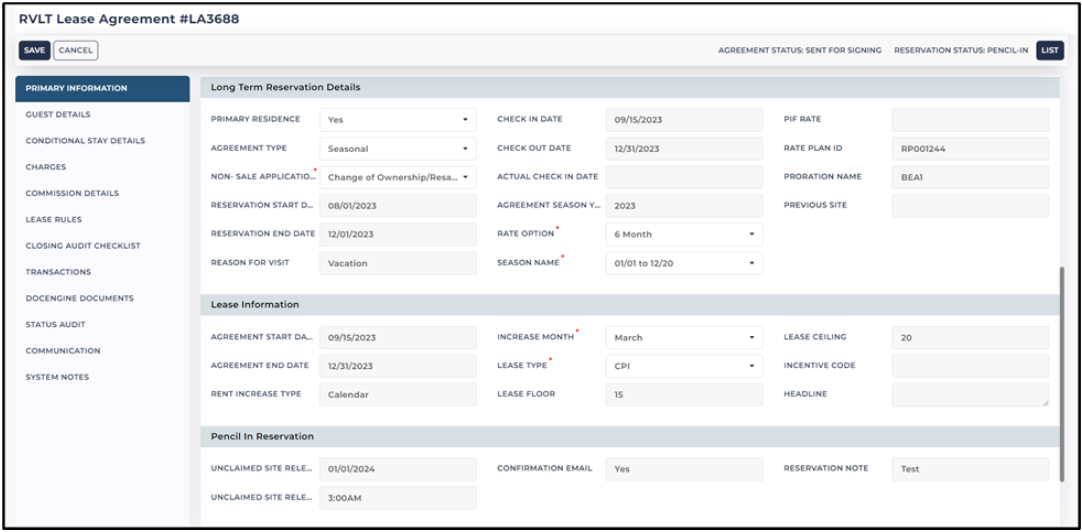The width and height of the screenshot is (1082, 532).
Task: Click the vertical scrollbar thumb
Action: point(1062,374)
